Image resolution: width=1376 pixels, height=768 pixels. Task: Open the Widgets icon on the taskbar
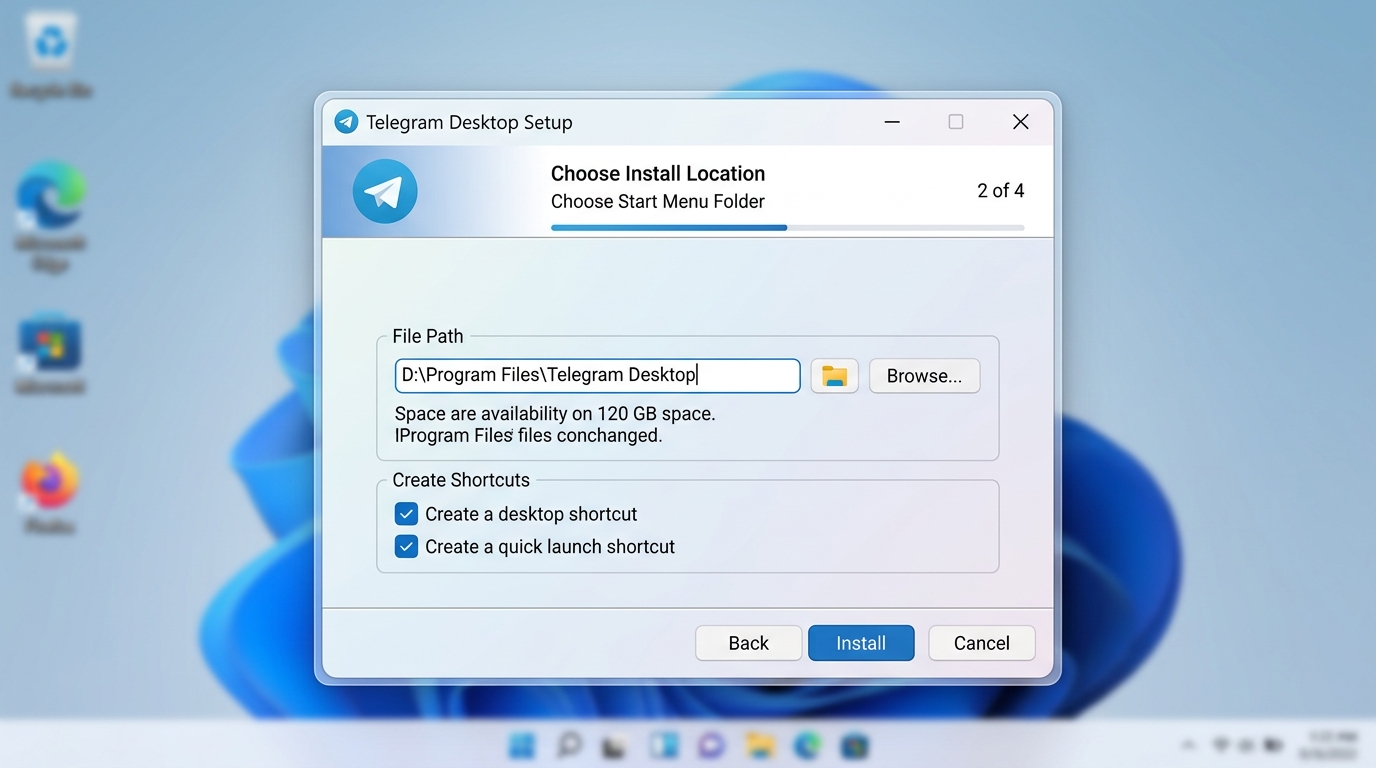[x=664, y=745]
